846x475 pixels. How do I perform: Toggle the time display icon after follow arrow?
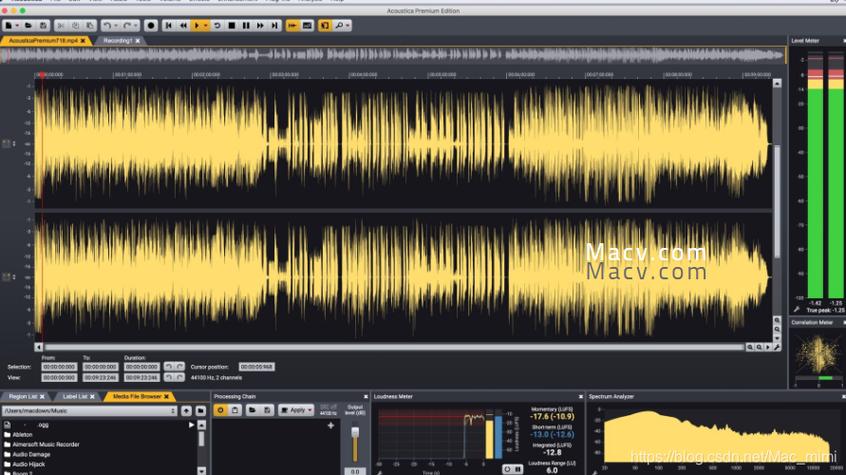click(307, 25)
